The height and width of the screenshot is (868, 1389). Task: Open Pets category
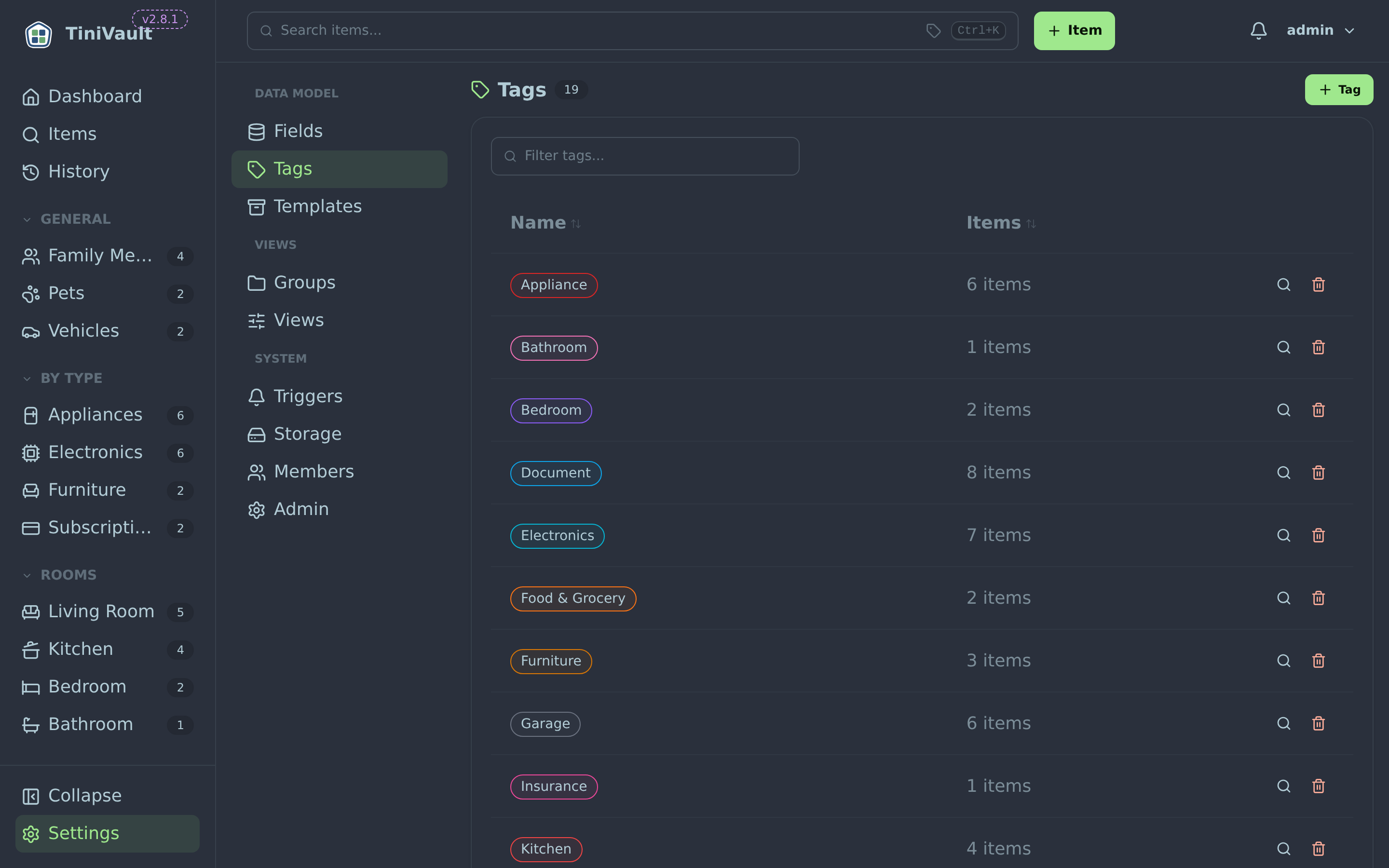(x=108, y=293)
